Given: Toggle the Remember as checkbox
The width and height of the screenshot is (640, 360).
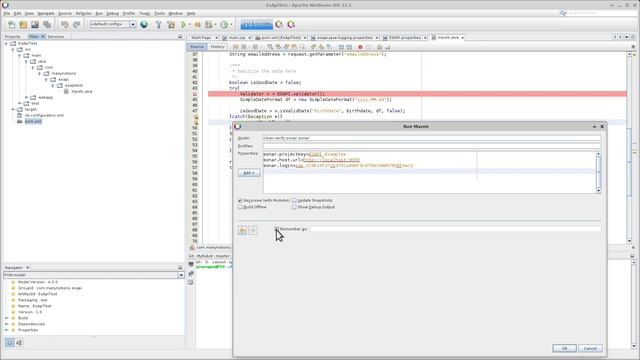Looking at the screenshot, I should (x=277, y=229).
